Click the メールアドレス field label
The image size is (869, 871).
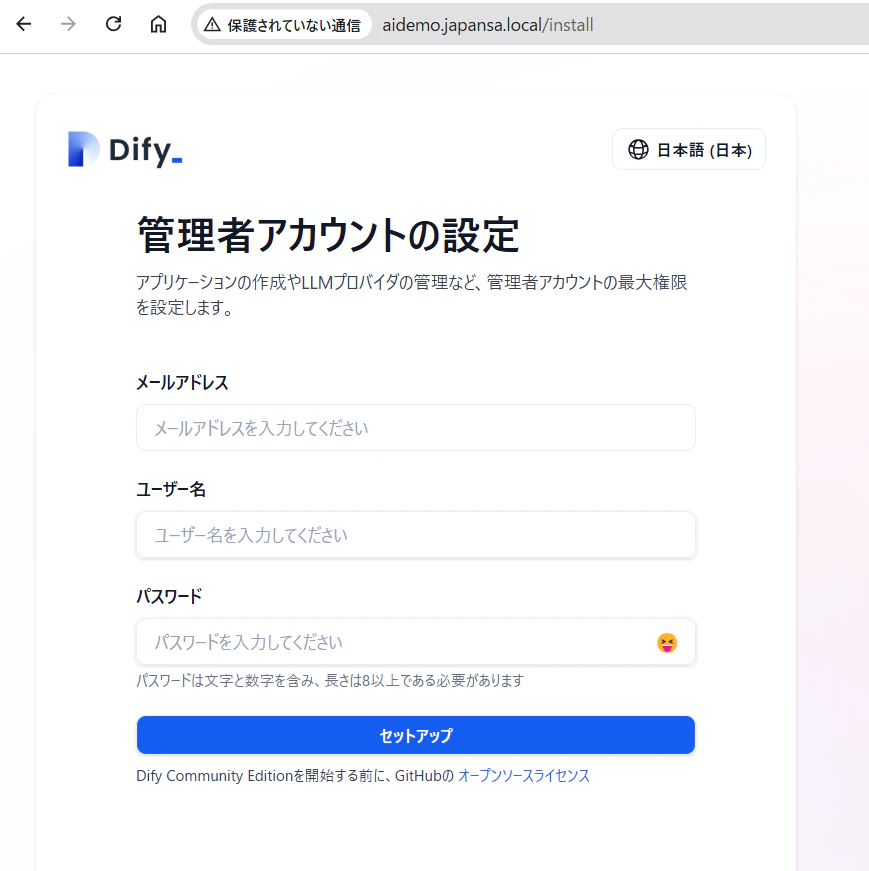click(x=182, y=382)
